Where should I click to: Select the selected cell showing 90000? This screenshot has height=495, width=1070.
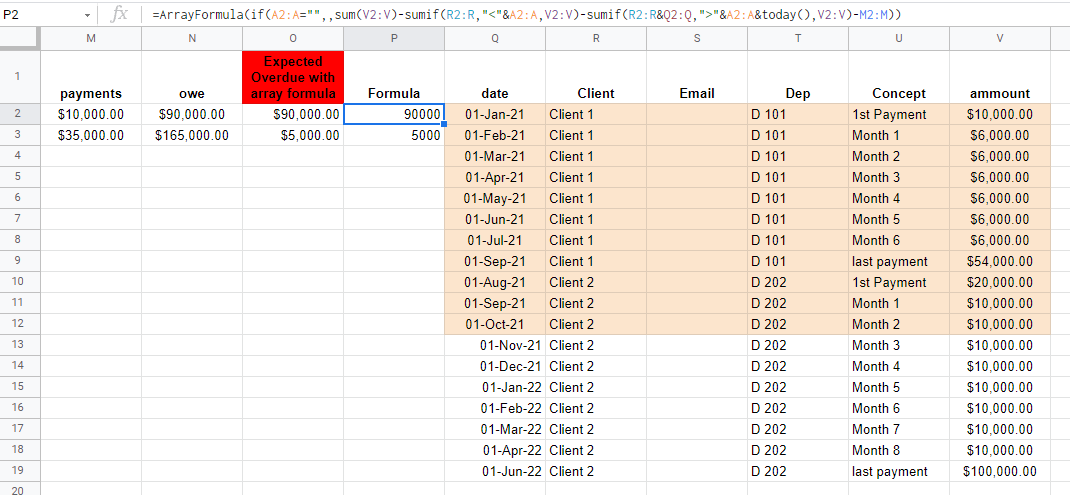point(394,114)
